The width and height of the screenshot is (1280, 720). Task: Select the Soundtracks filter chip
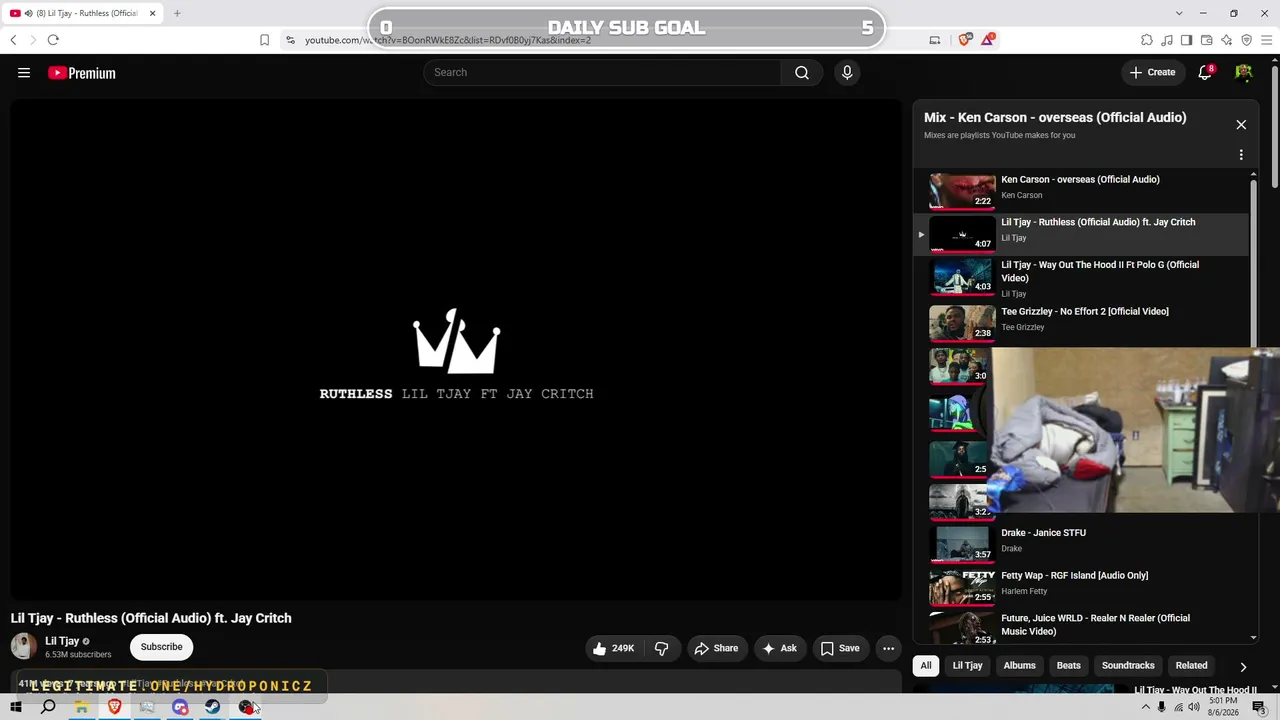(1128, 665)
